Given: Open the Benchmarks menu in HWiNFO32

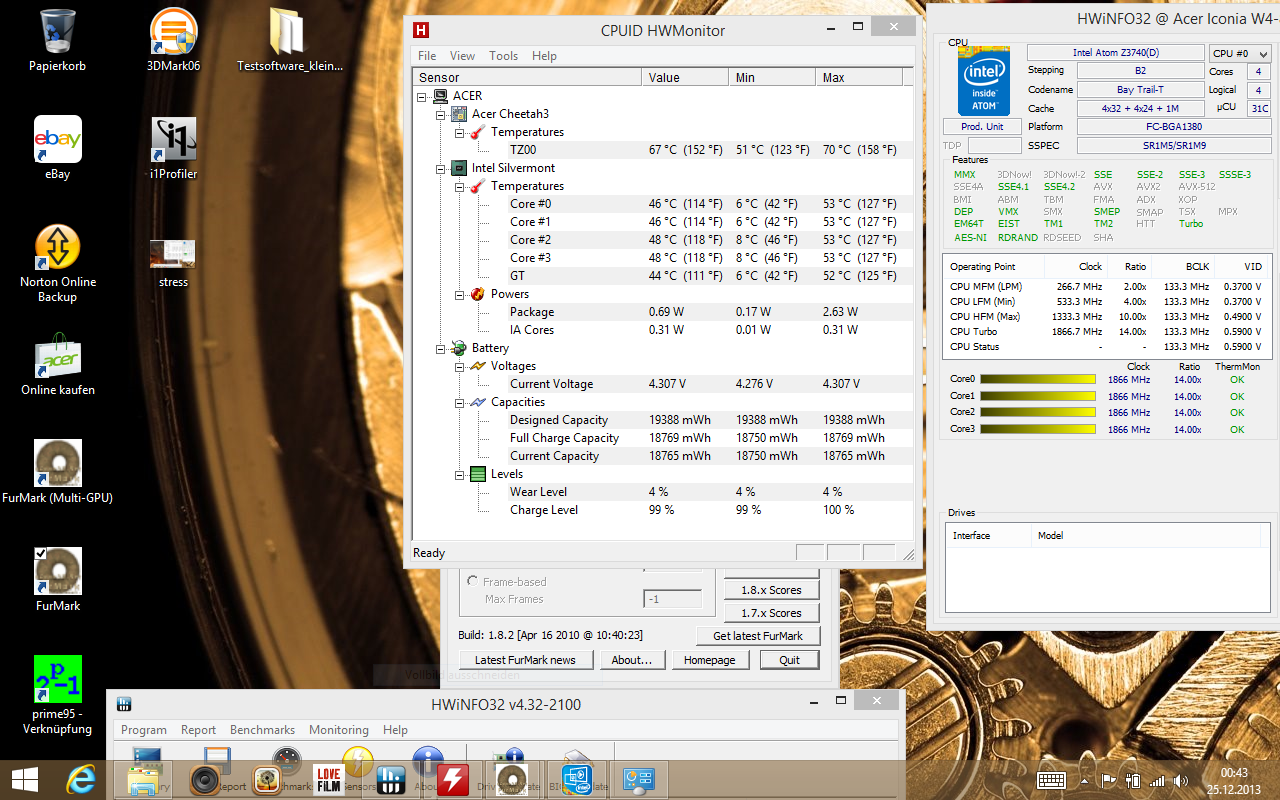Looking at the screenshot, I should (x=262, y=730).
